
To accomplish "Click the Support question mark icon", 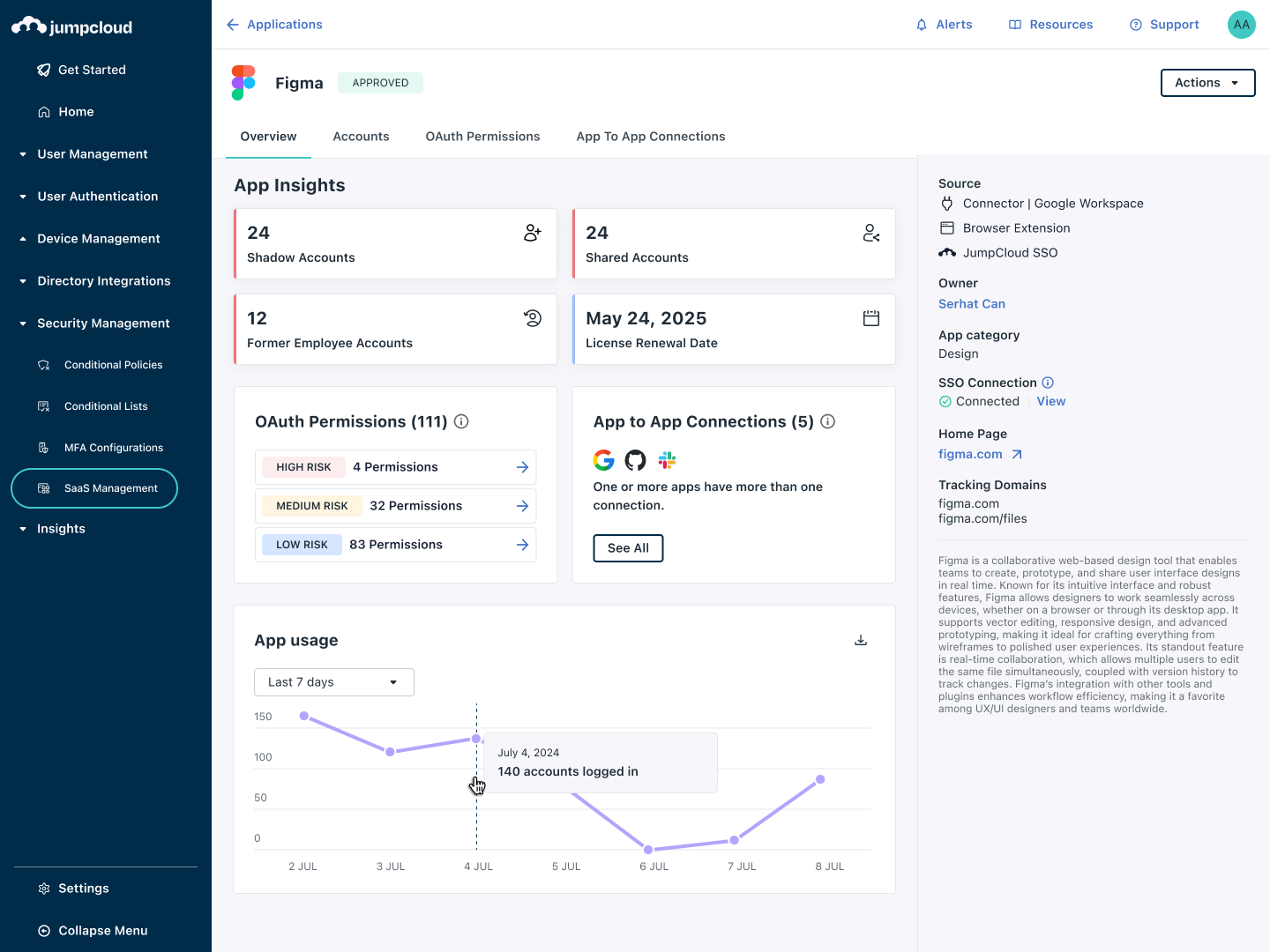I will coord(1136,25).
